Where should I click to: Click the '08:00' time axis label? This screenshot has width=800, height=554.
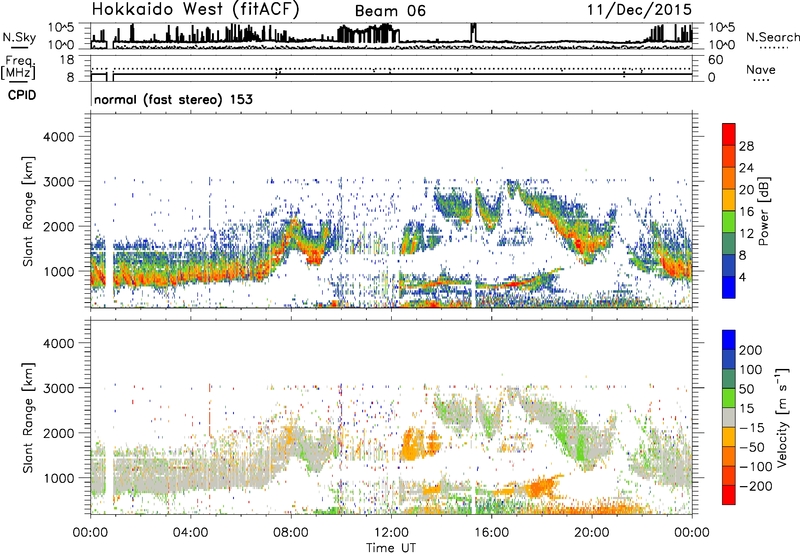pos(291,533)
